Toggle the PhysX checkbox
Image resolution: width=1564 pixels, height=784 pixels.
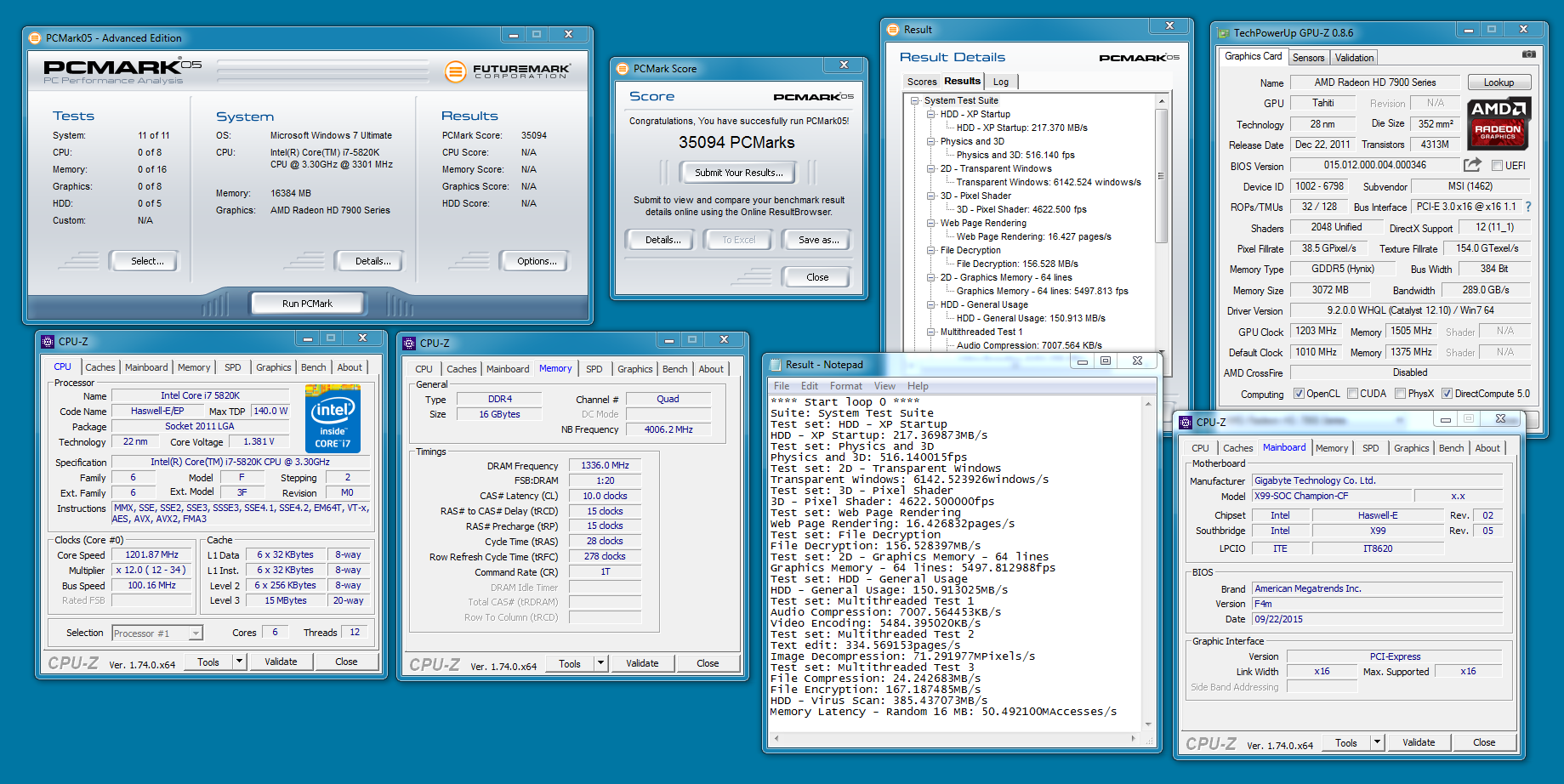pos(1400,394)
